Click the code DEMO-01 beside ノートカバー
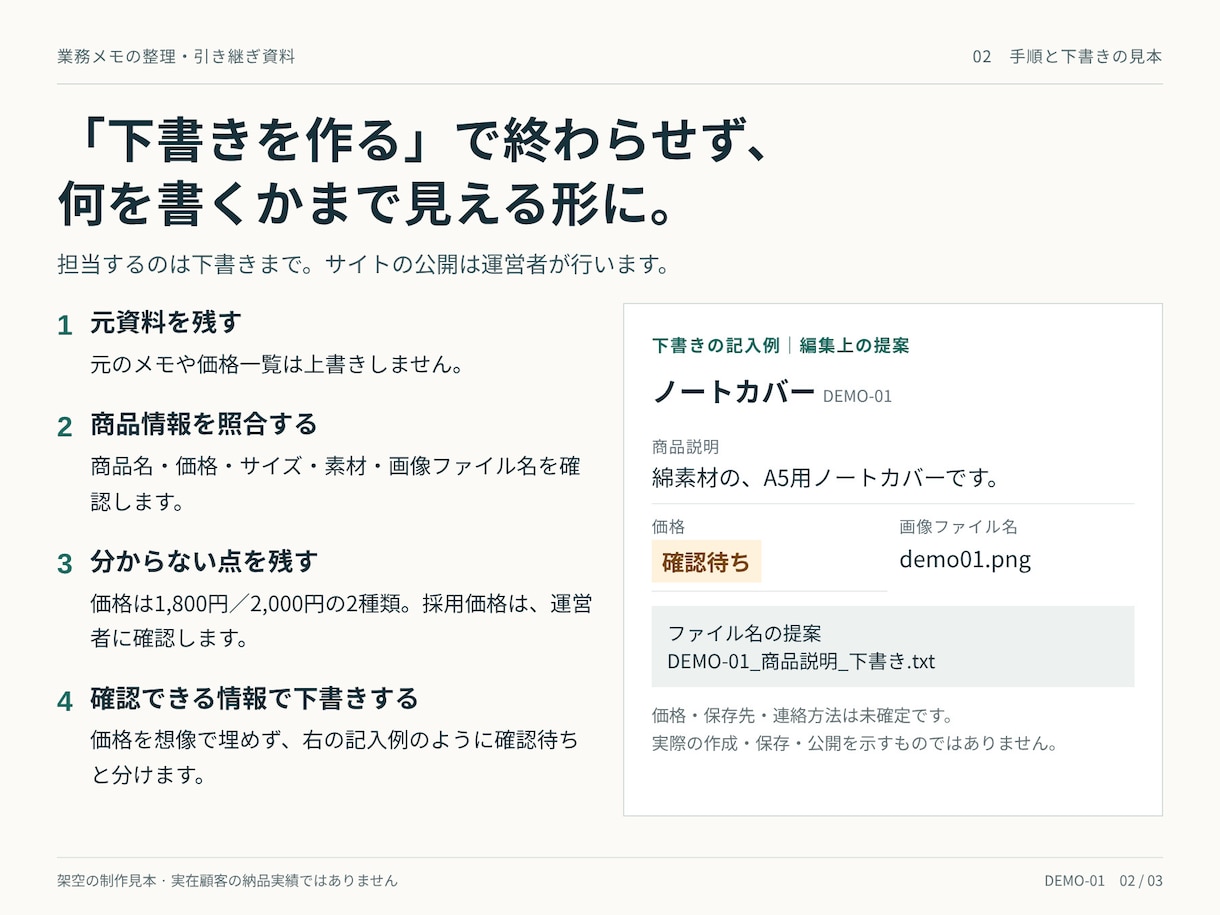The image size is (1220, 915). pos(857,396)
